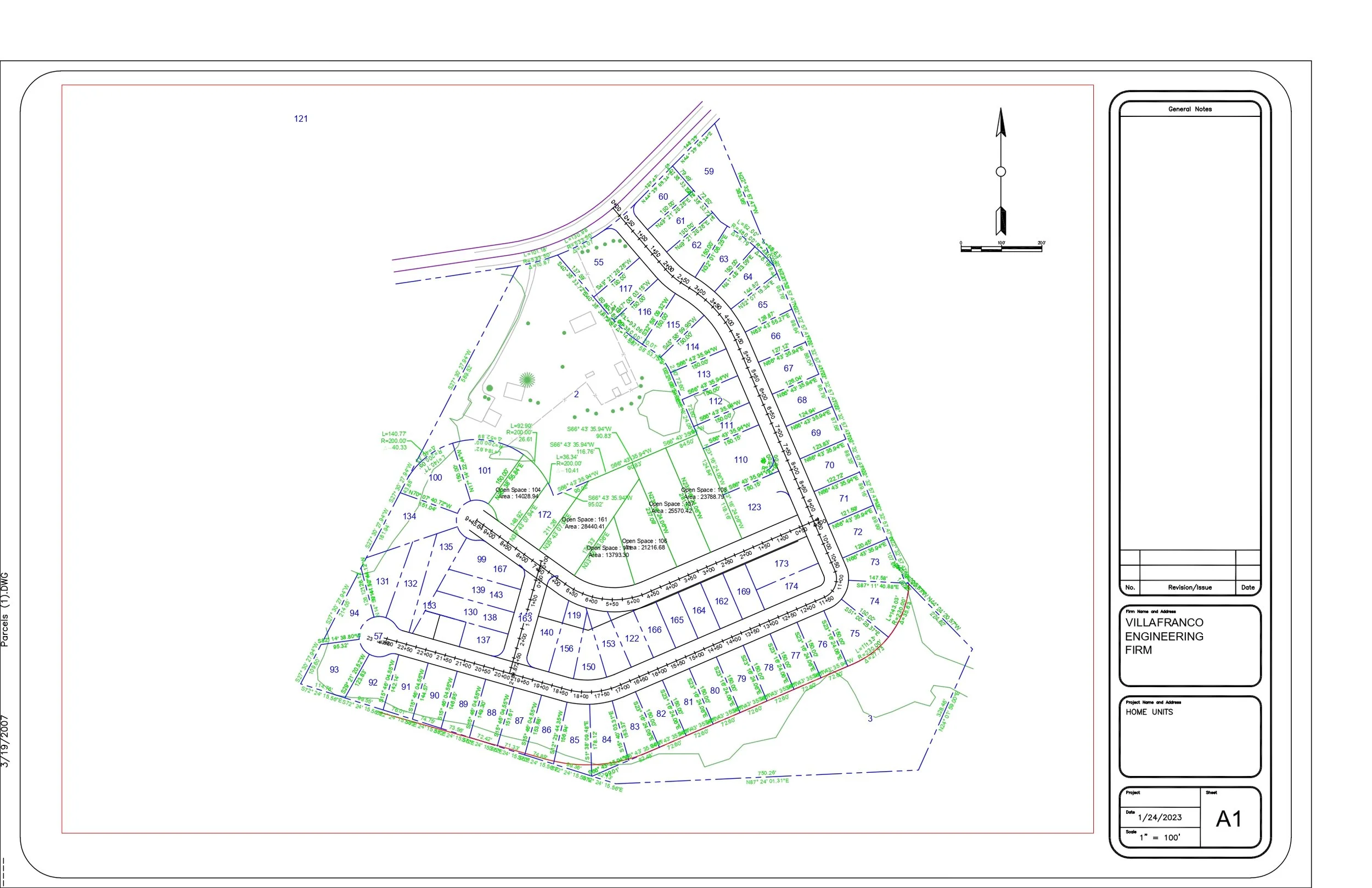Select lot number "65"
1372x888 pixels.
click(x=763, y=305)
